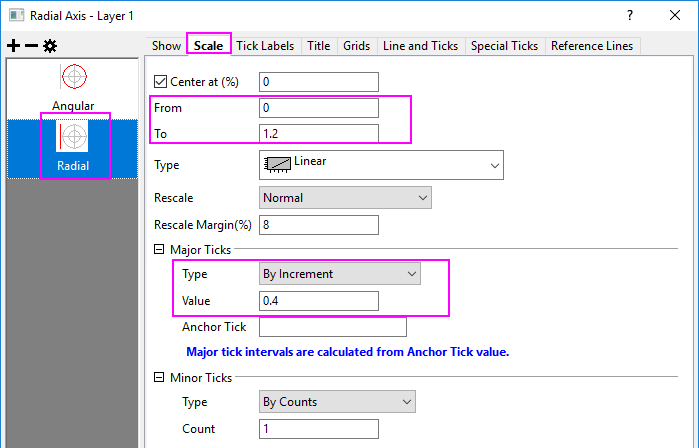699x448 pixels.
Task: Close the Radial Axis dialog
Action: coord(675,15)
